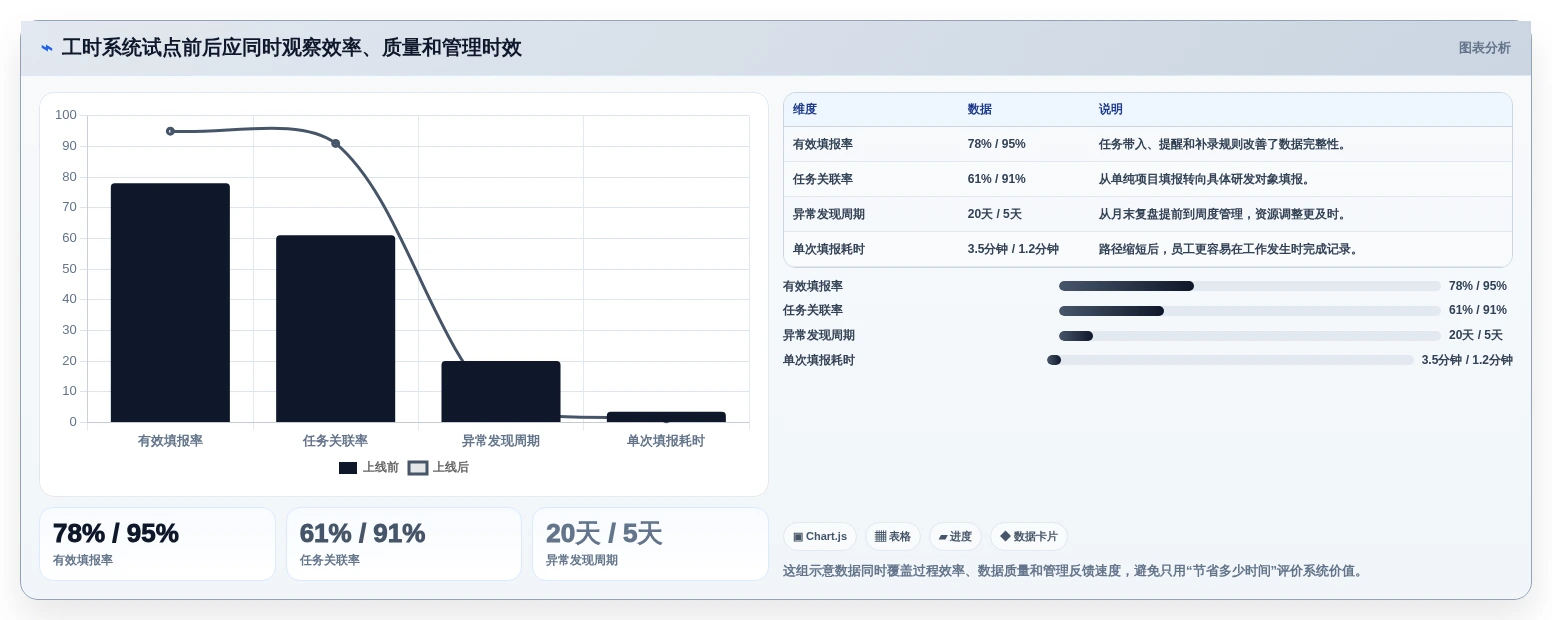Click progress value 3.5分钟 / 1.2分钟 beside bar
This screenshot has width=1552, height=620.
click(1467, 360)
